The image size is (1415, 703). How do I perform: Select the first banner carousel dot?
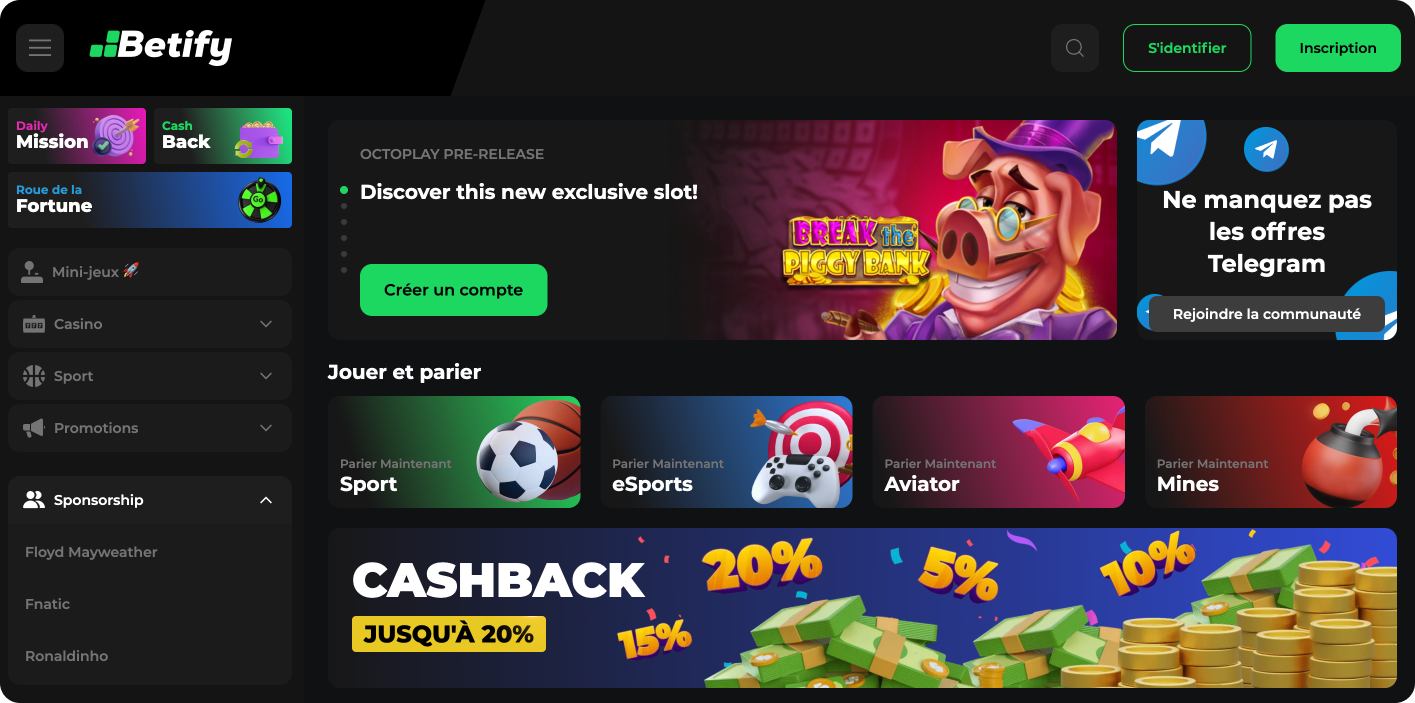pos(344,190)
